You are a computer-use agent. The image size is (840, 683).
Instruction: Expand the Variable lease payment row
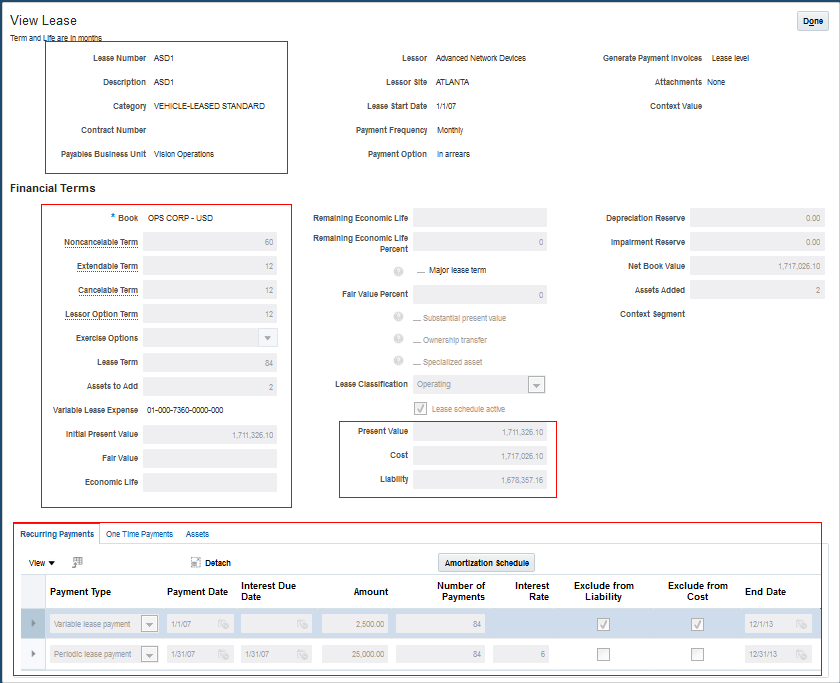[33, 624]
